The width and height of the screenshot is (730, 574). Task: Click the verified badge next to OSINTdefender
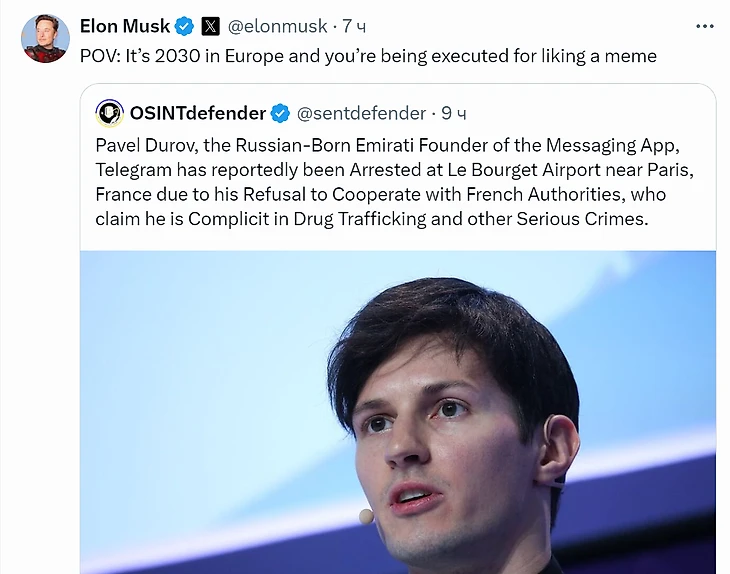[282, 113]
